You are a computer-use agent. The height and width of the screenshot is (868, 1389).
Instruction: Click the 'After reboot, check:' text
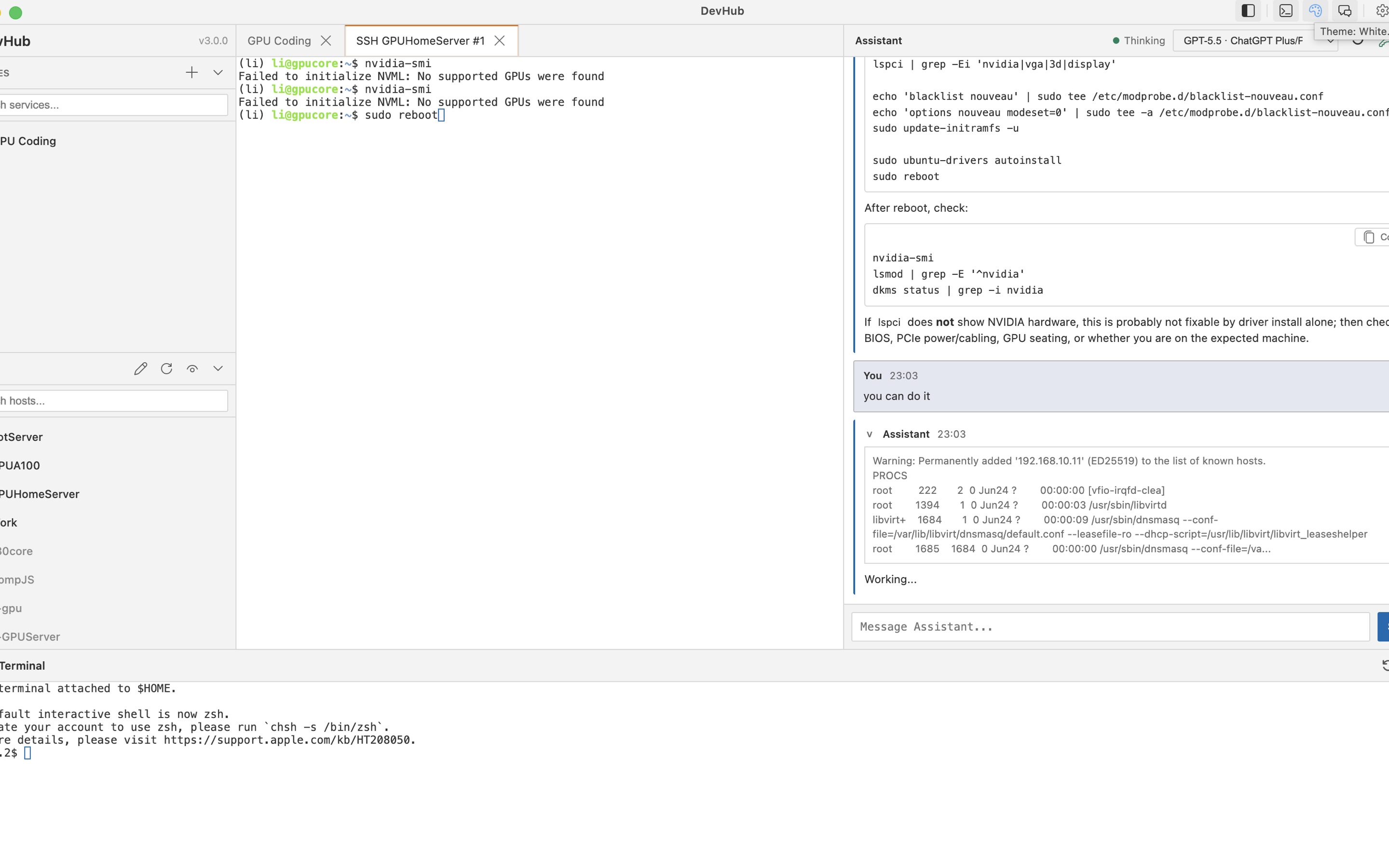916,208
